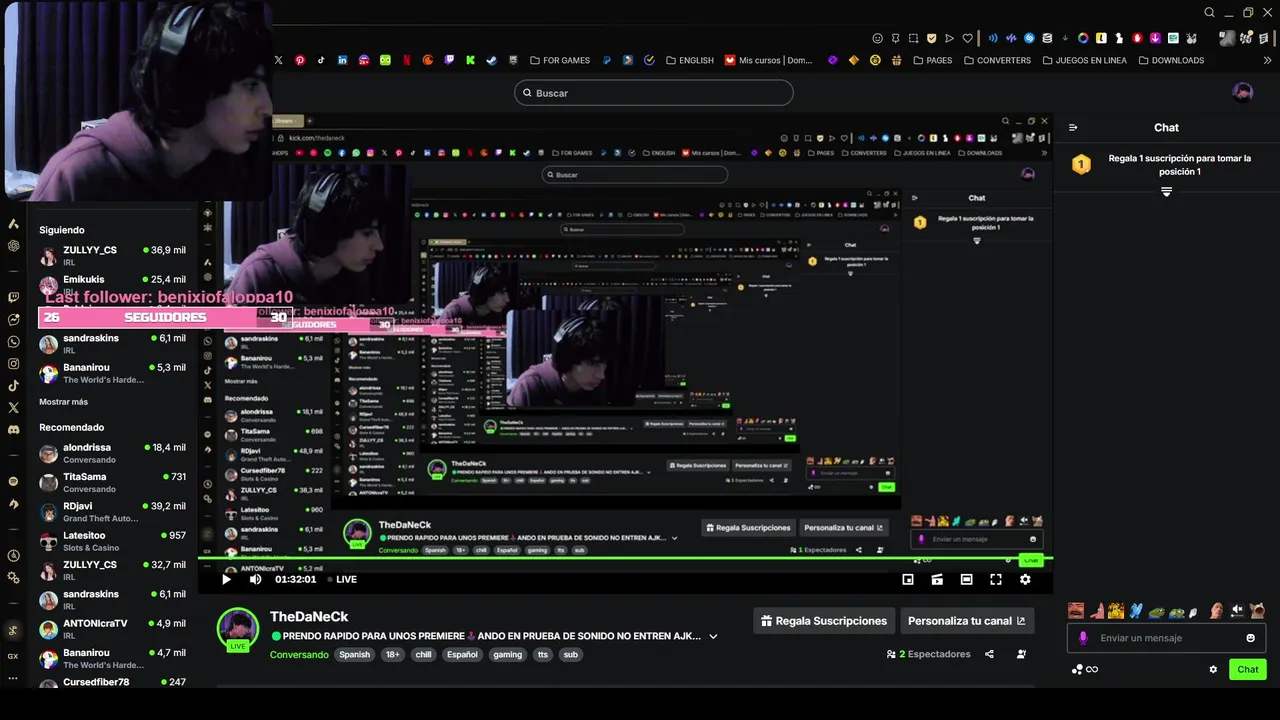1280x720 pixels.
Task: Open the JUEGOS EN LINEA bookmarks folder
Action: [1085, 60]
